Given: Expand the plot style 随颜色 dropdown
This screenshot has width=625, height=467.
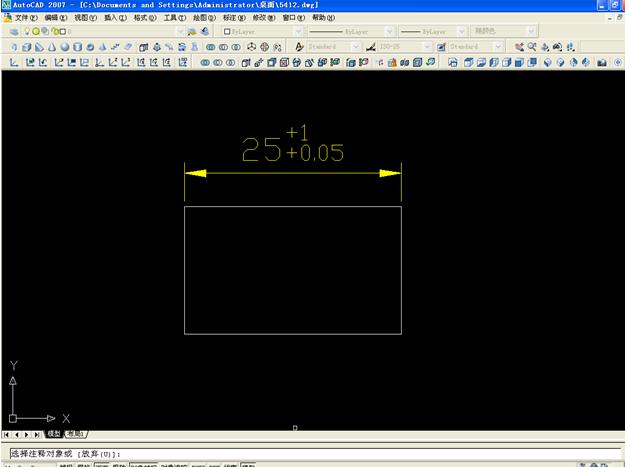Looking at the screenshot, I should click(x=531, y=31).
